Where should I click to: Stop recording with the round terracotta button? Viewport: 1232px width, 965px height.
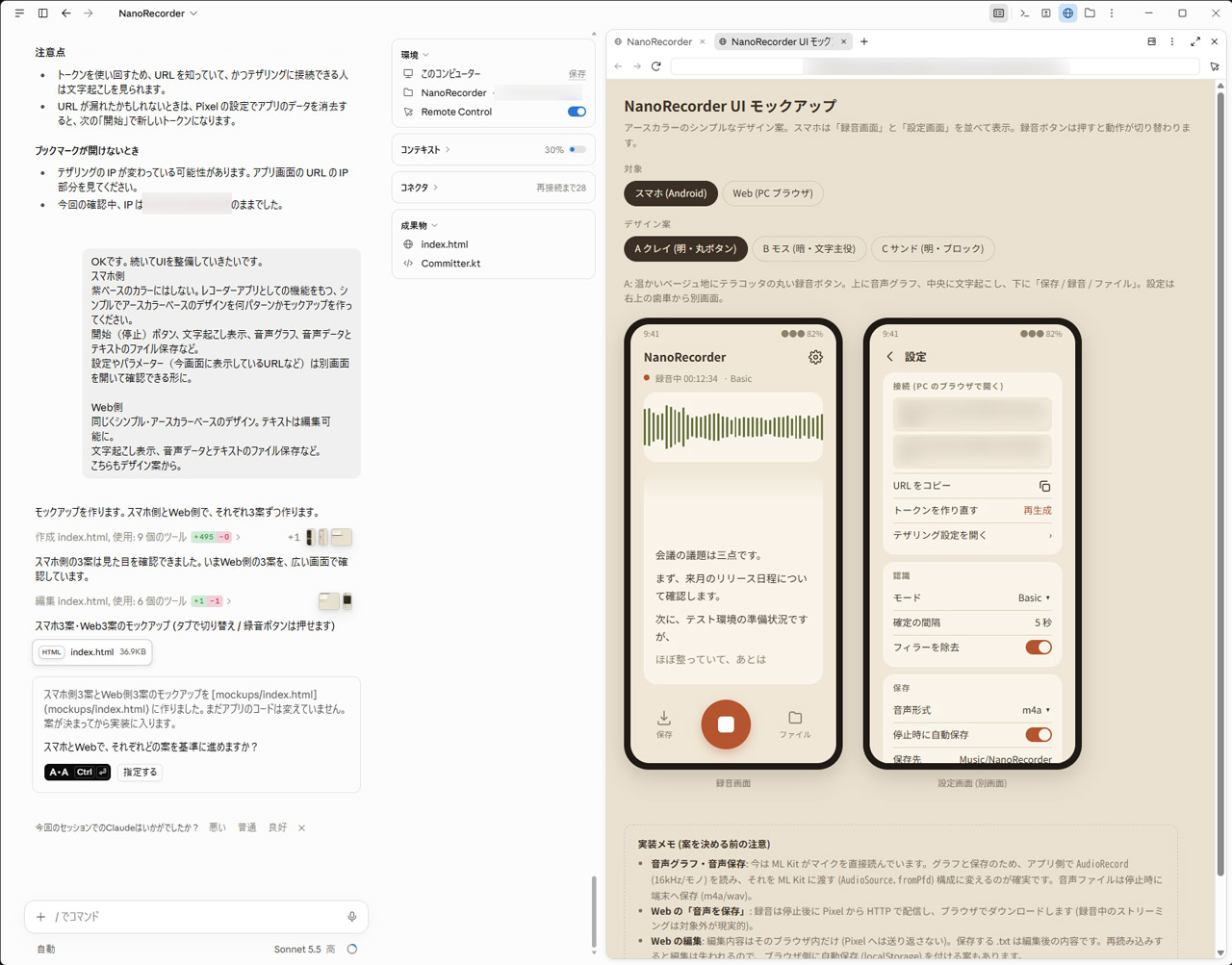pyautogui.click(x=726, y=724)
